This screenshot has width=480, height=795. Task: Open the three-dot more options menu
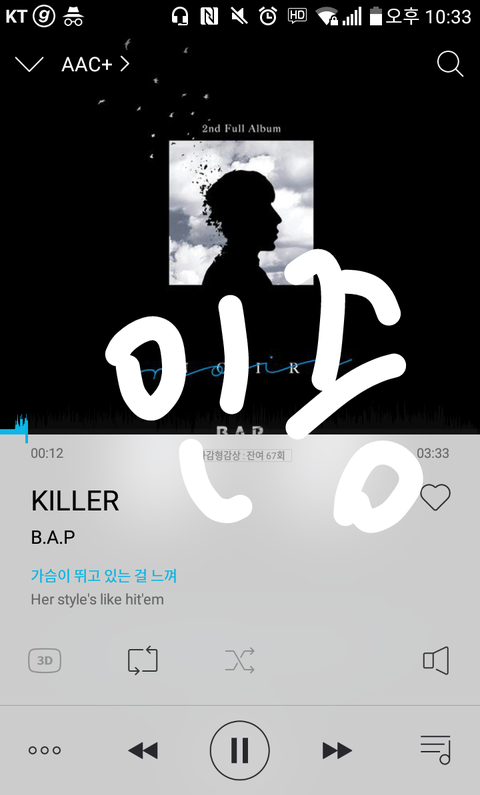45,750
